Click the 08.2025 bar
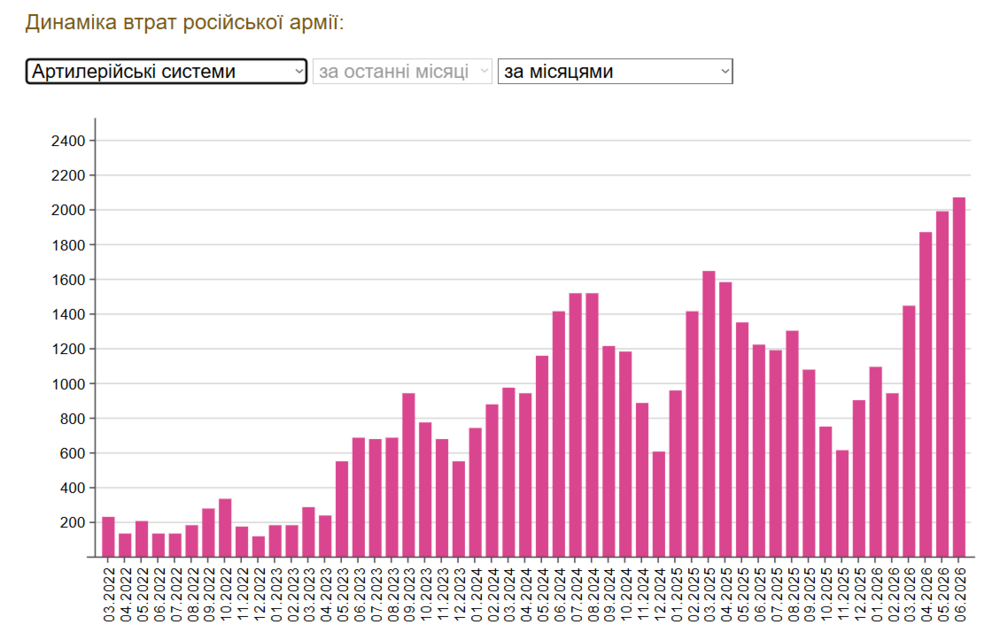The height and width of the screenshot is (640, 1000). (x=793, y=444)
